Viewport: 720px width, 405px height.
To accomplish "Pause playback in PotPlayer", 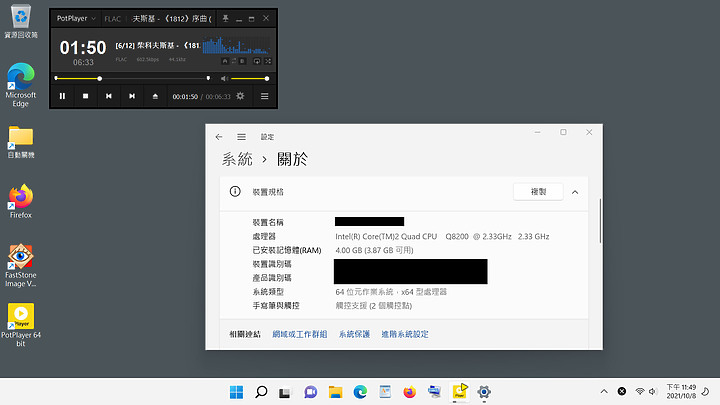I will (x=62, y=96).
